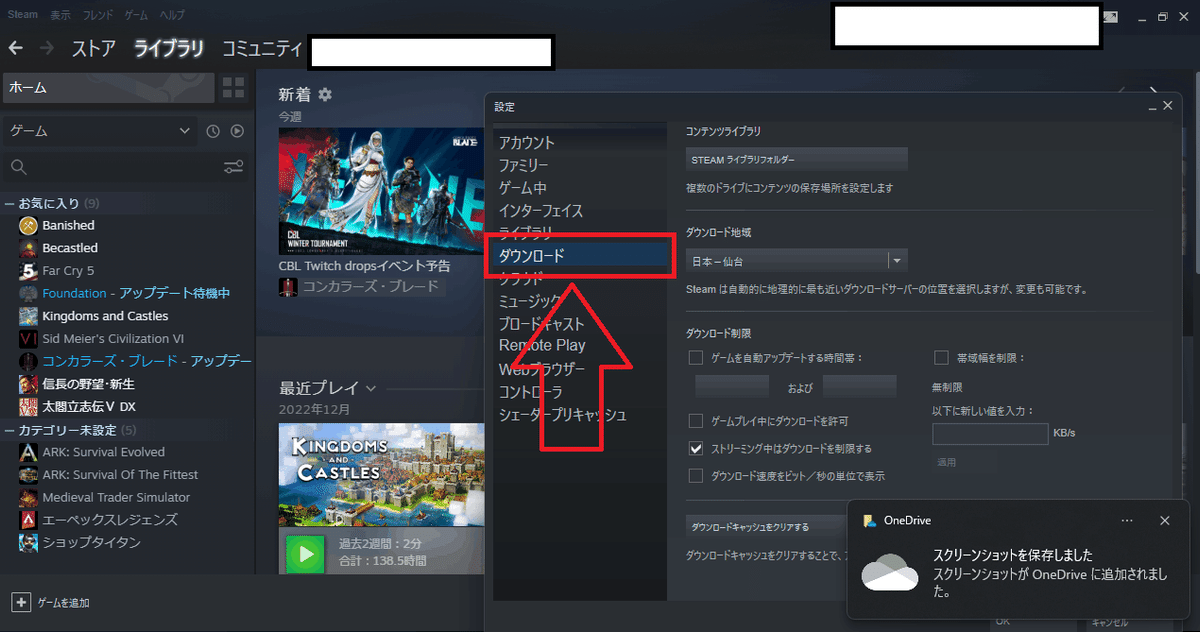The height and width of the screenshot is (632, 1200).
Task: Click the advanced filter icon beside the search box
Action: 233,166
